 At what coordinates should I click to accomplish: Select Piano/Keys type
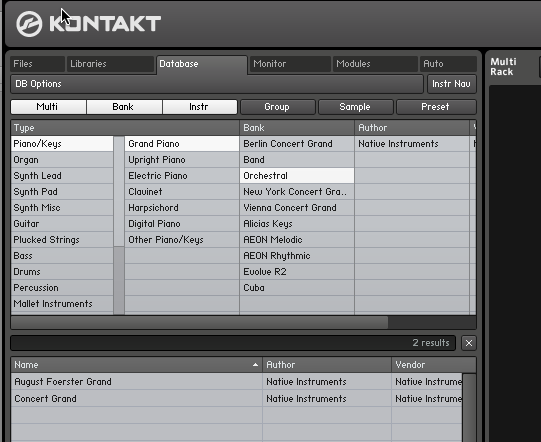click(x=62, y=144)
